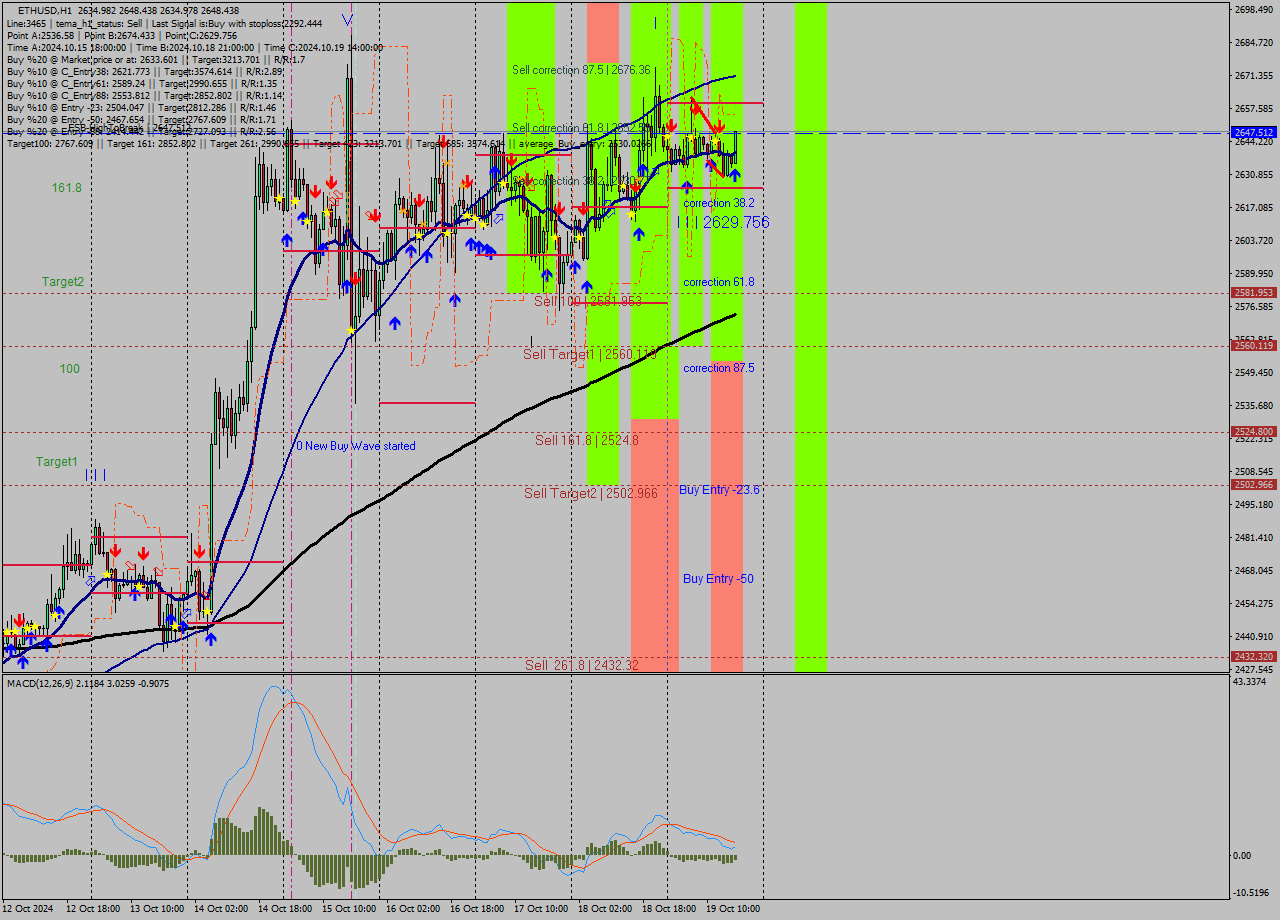Image resolution: width=1280 pixels, height=920 pixels.
Task: Click the '12 Oct 2024' time axis label
Action: (x=30, y=909)
